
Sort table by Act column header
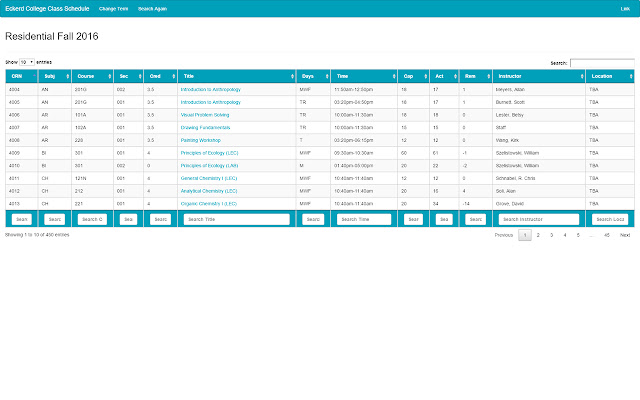[x=444, y=76]
